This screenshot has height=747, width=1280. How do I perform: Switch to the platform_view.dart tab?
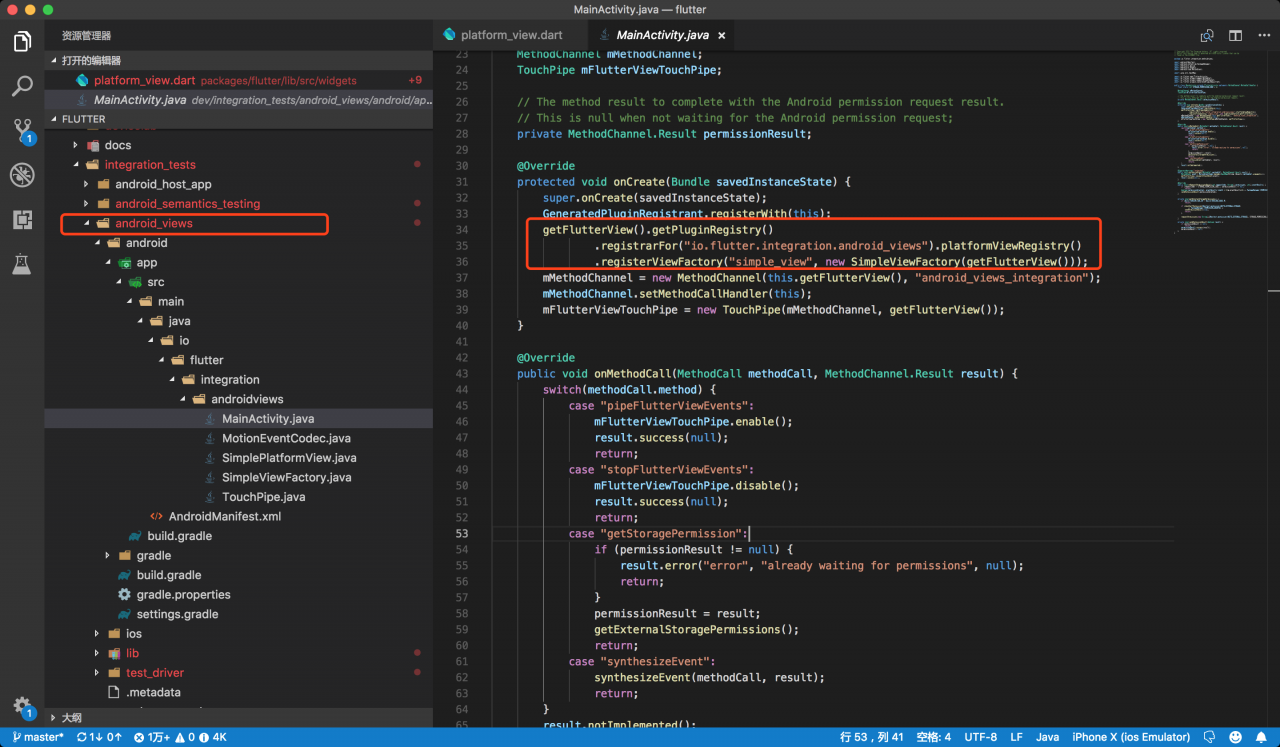point(509,35)
